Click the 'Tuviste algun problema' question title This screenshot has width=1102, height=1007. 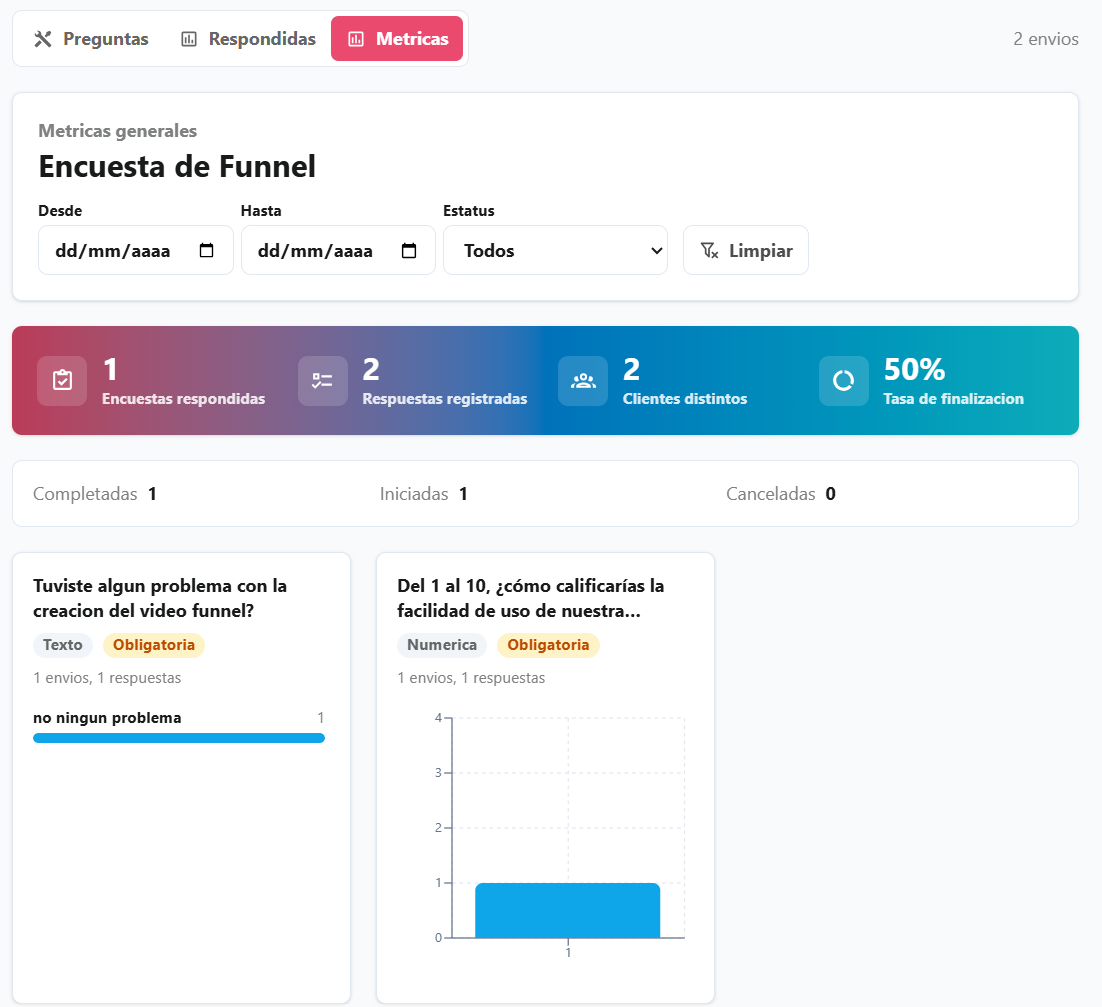[x=160, y=598]
